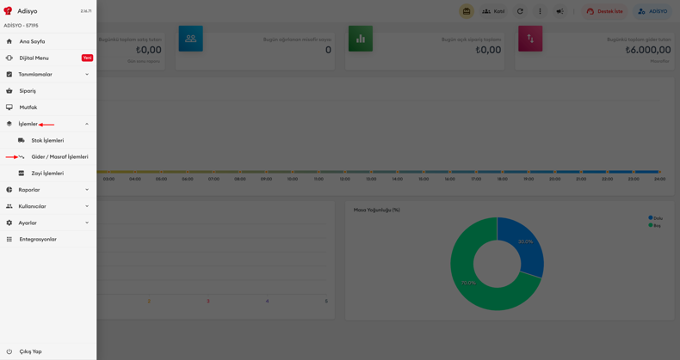Expand the Ayarlar menu chevron
The image size is (680, 360).
(x=87, y=223)
